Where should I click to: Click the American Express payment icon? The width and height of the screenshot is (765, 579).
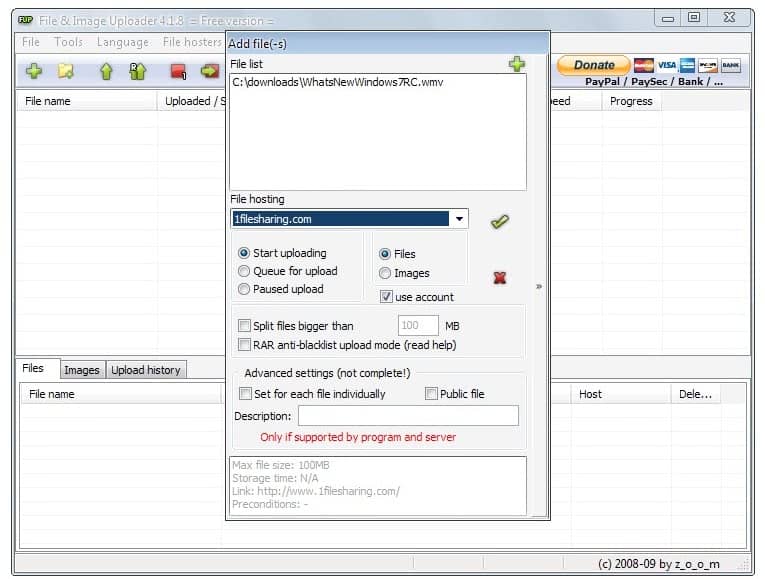687,65
